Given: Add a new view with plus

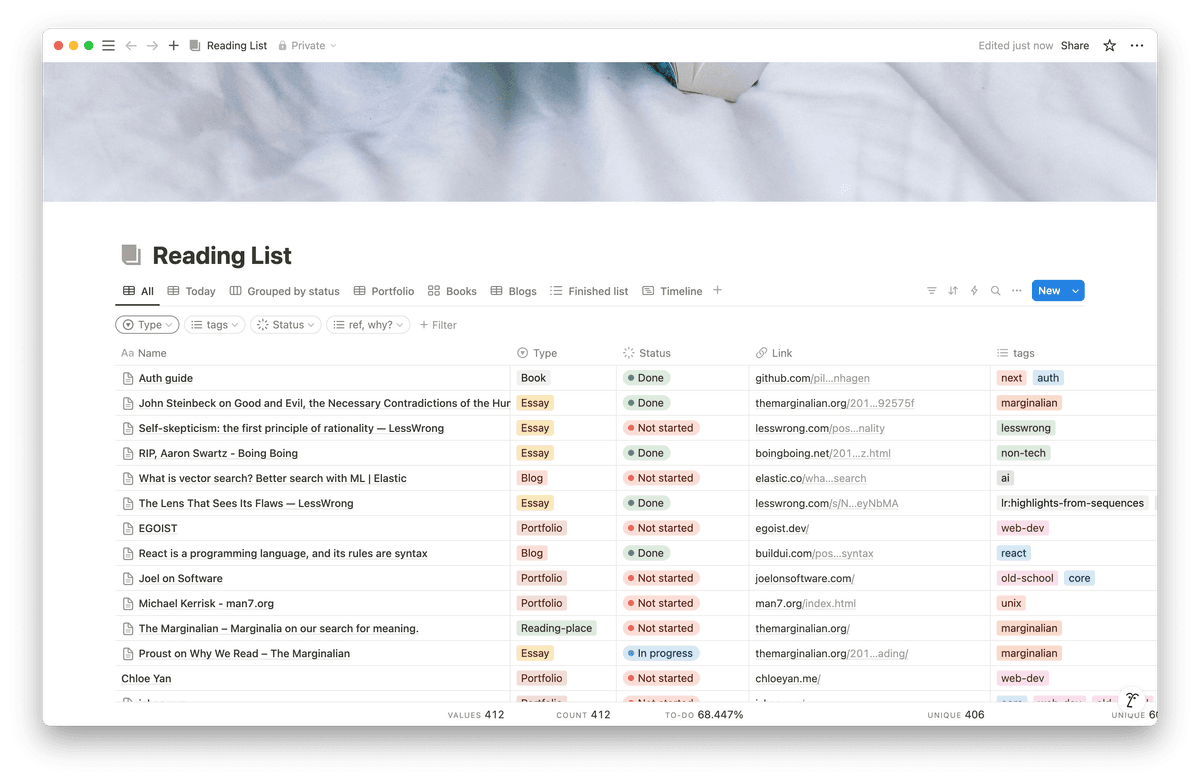Looking at the screenshot, I should (717, 291).
